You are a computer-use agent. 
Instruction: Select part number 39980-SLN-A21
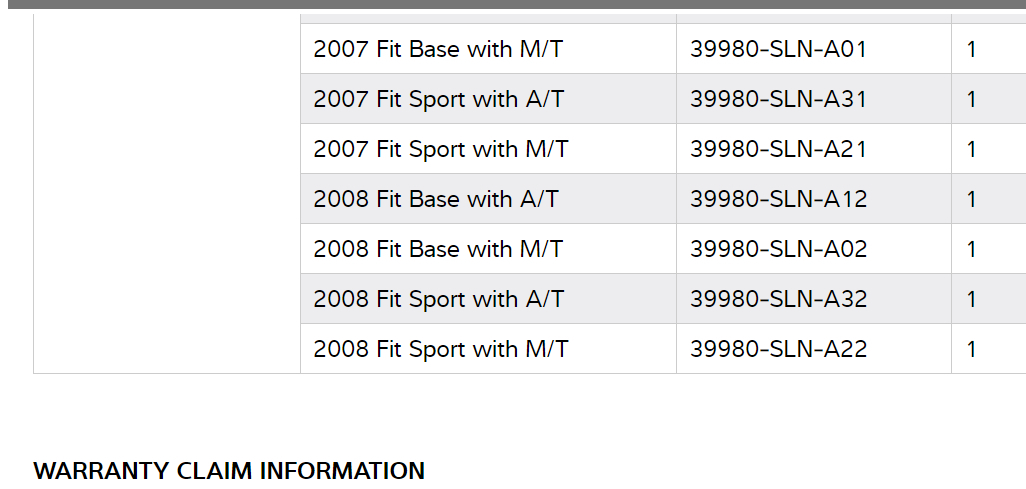pos(778,149)
